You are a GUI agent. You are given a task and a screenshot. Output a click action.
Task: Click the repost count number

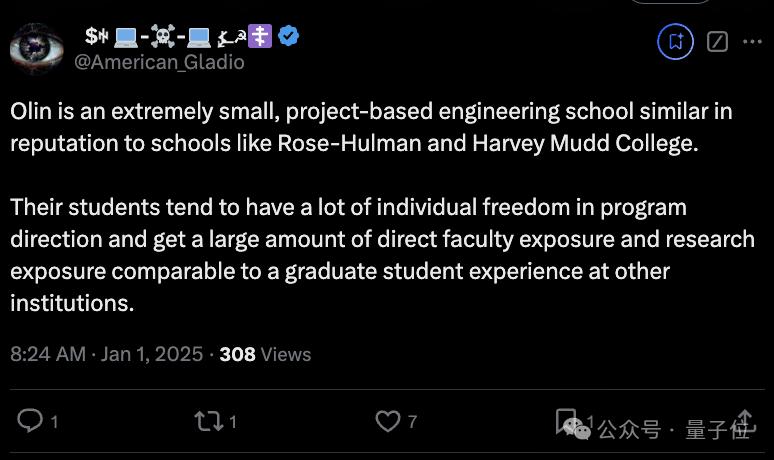point(233,422)
